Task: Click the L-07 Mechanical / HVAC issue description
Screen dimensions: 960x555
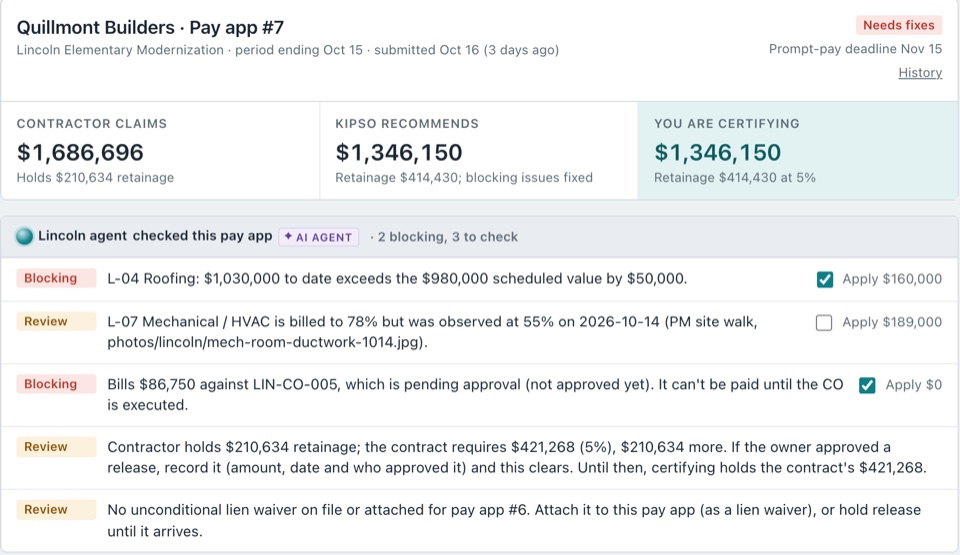Action: (432, 331)
